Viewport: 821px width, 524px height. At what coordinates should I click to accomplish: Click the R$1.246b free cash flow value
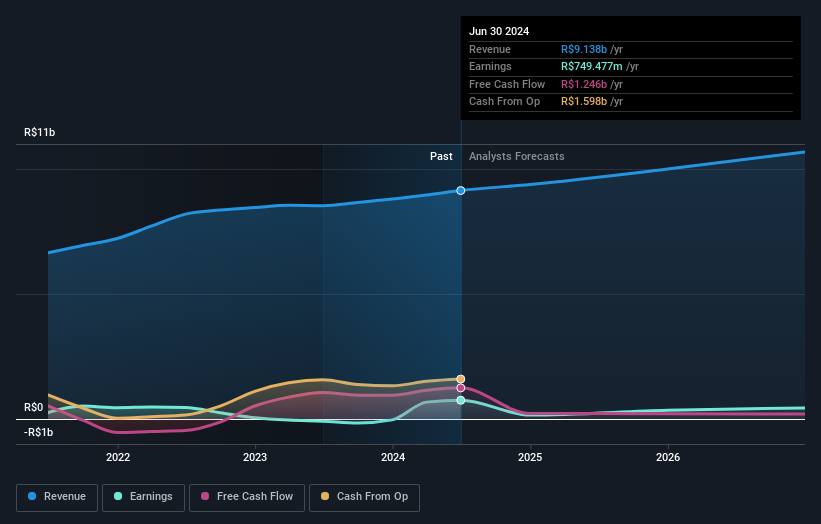pos(584,84)
